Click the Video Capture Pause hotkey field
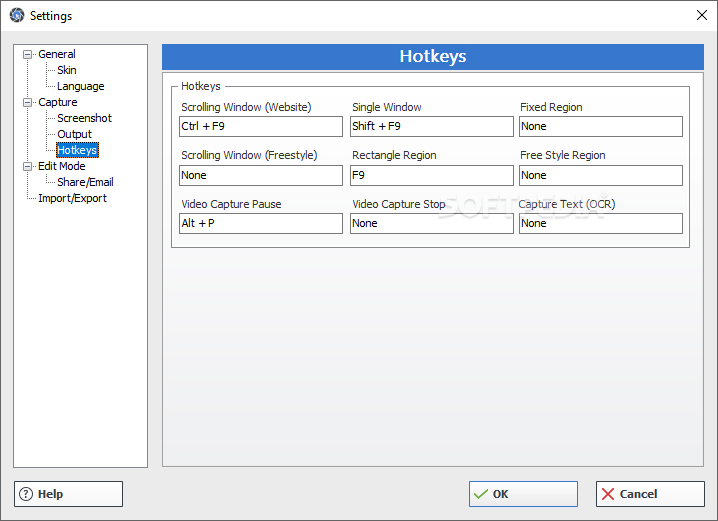The height and width of the screenshot is (521, 718). [261, 223]
